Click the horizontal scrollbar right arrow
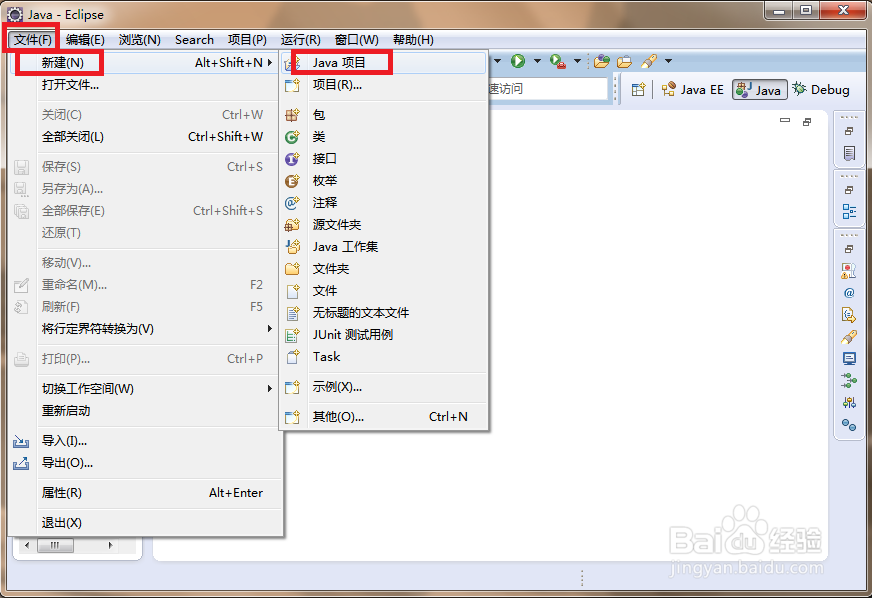872x598 pixels. pyautogui.click(x=110, y=545)
